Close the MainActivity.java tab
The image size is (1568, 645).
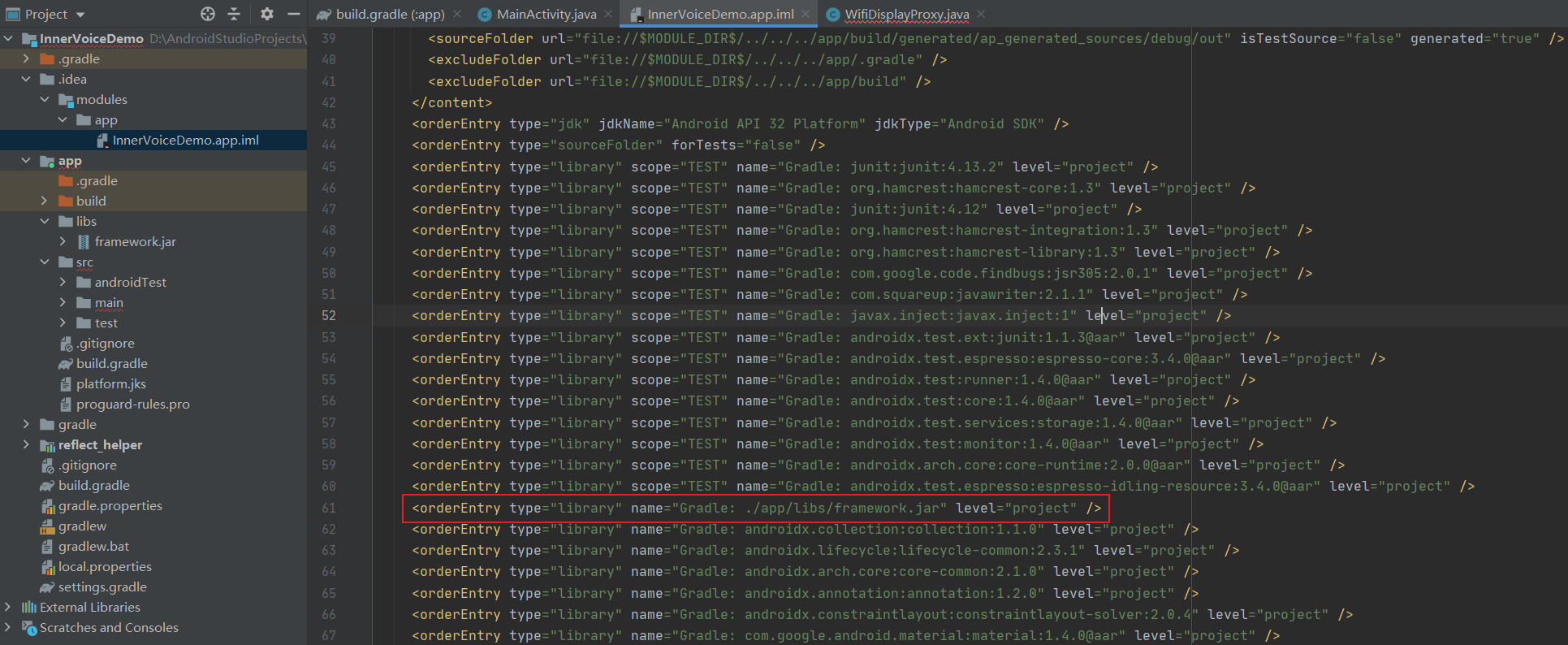[x=608, y=14]
